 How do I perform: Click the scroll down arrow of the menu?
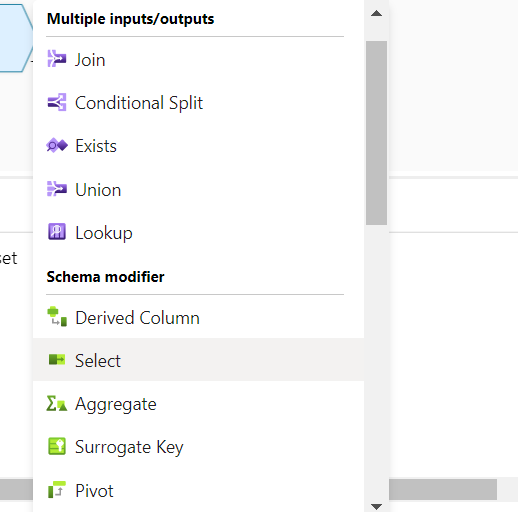click(376, 507)
